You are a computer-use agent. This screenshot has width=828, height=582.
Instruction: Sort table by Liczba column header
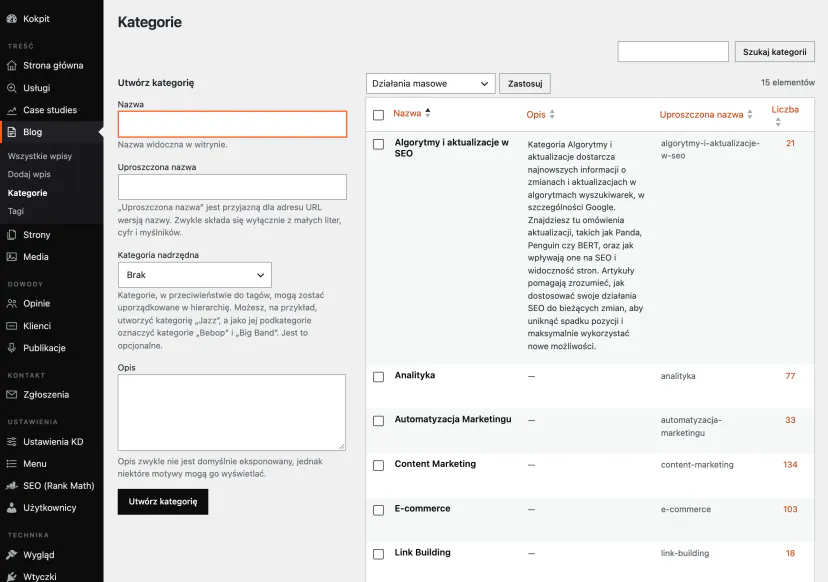point(785,109)
